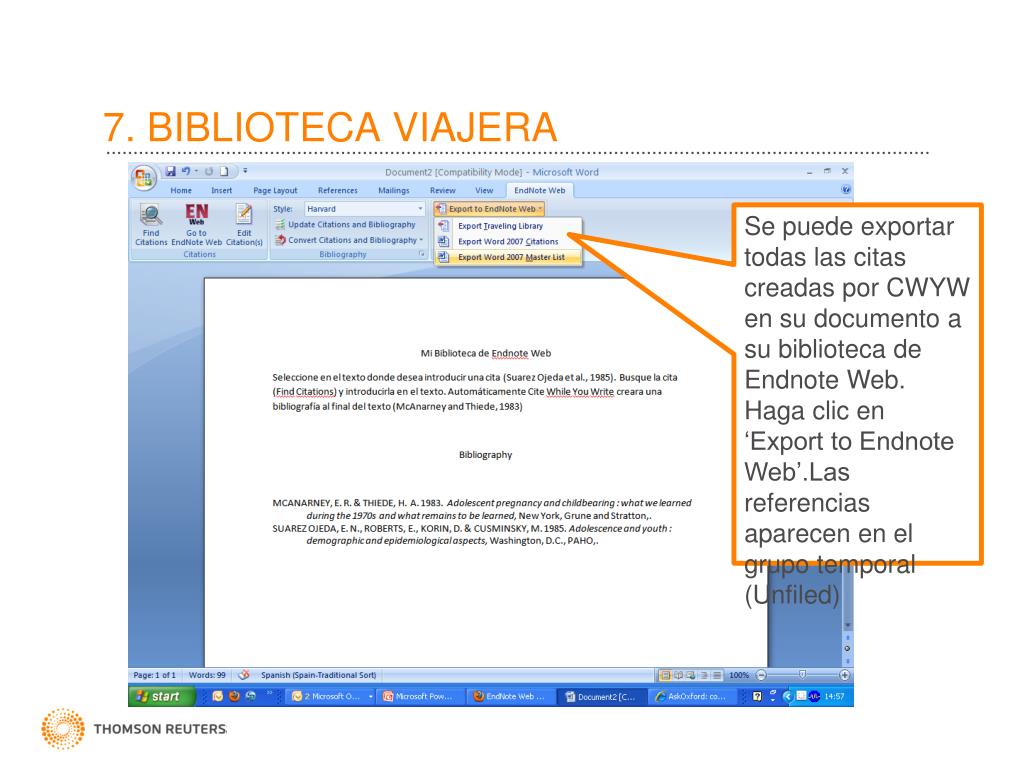Open the Style combo box showing Harvard
Screen dimensions: 1024x768
(364, 209)
